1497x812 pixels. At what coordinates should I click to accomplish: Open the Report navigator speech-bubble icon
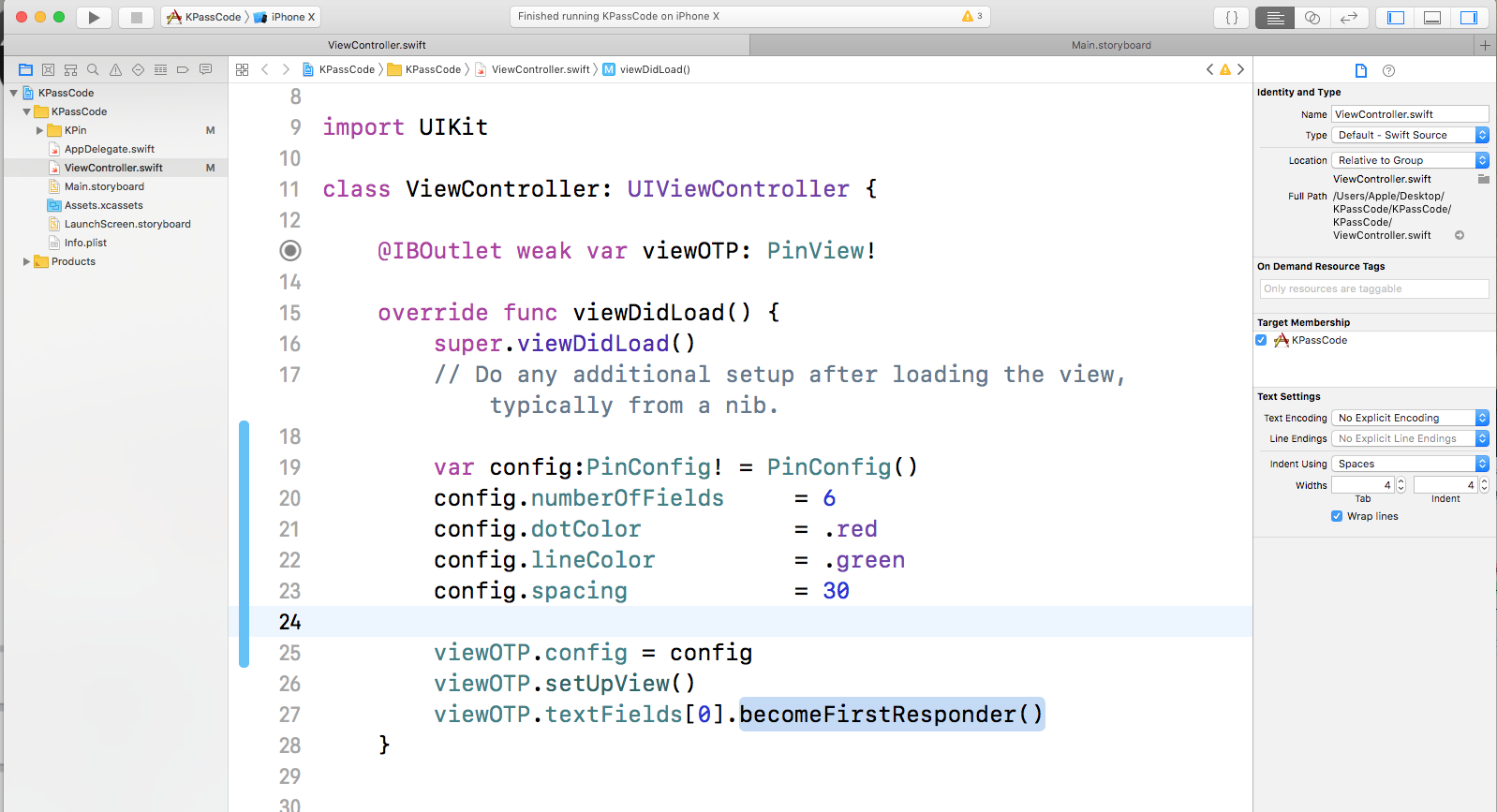pyautogui.click(x=205, y=69)
